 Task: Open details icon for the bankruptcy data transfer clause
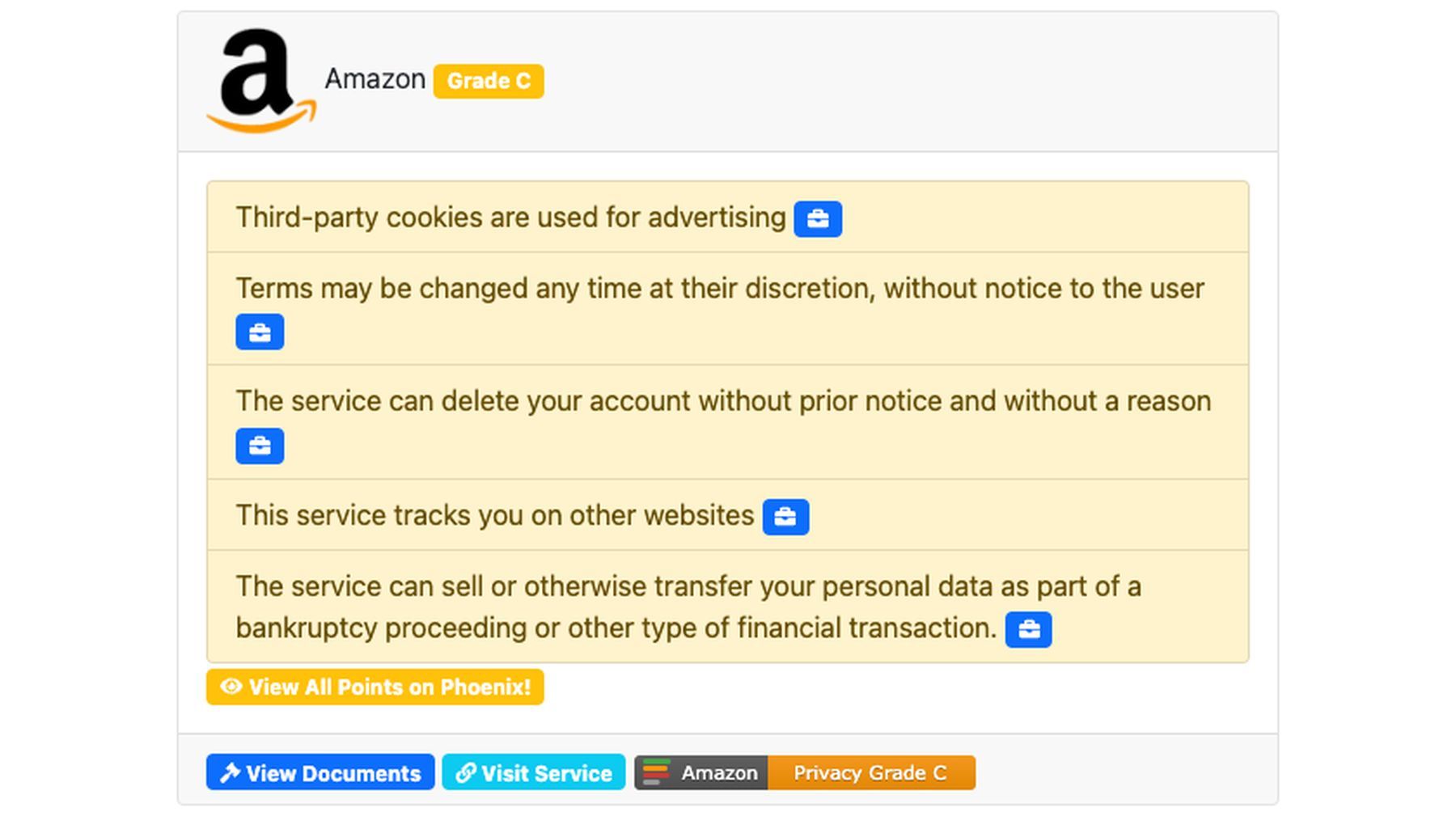[1028, 629]
